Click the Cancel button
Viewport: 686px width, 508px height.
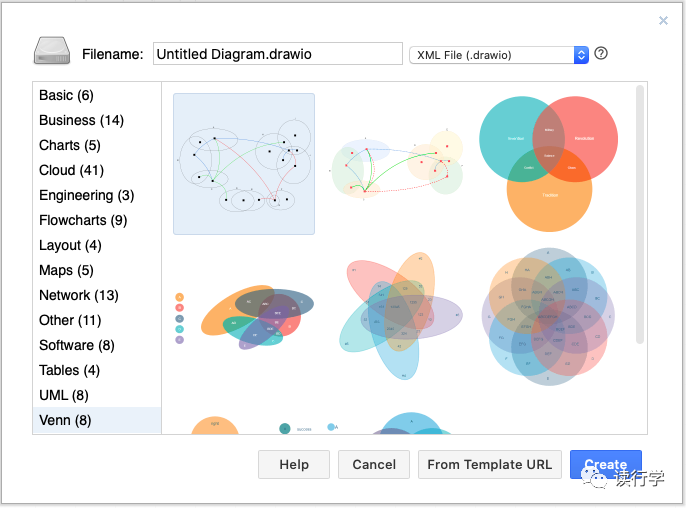374,464
